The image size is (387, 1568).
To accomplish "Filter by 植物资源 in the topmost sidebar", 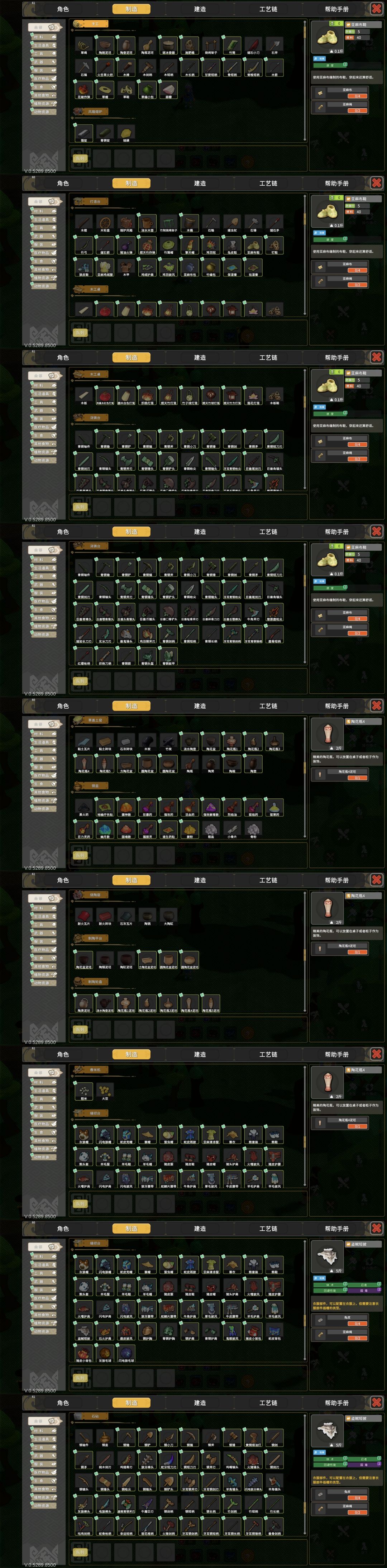I will click(x=44, y=104).
